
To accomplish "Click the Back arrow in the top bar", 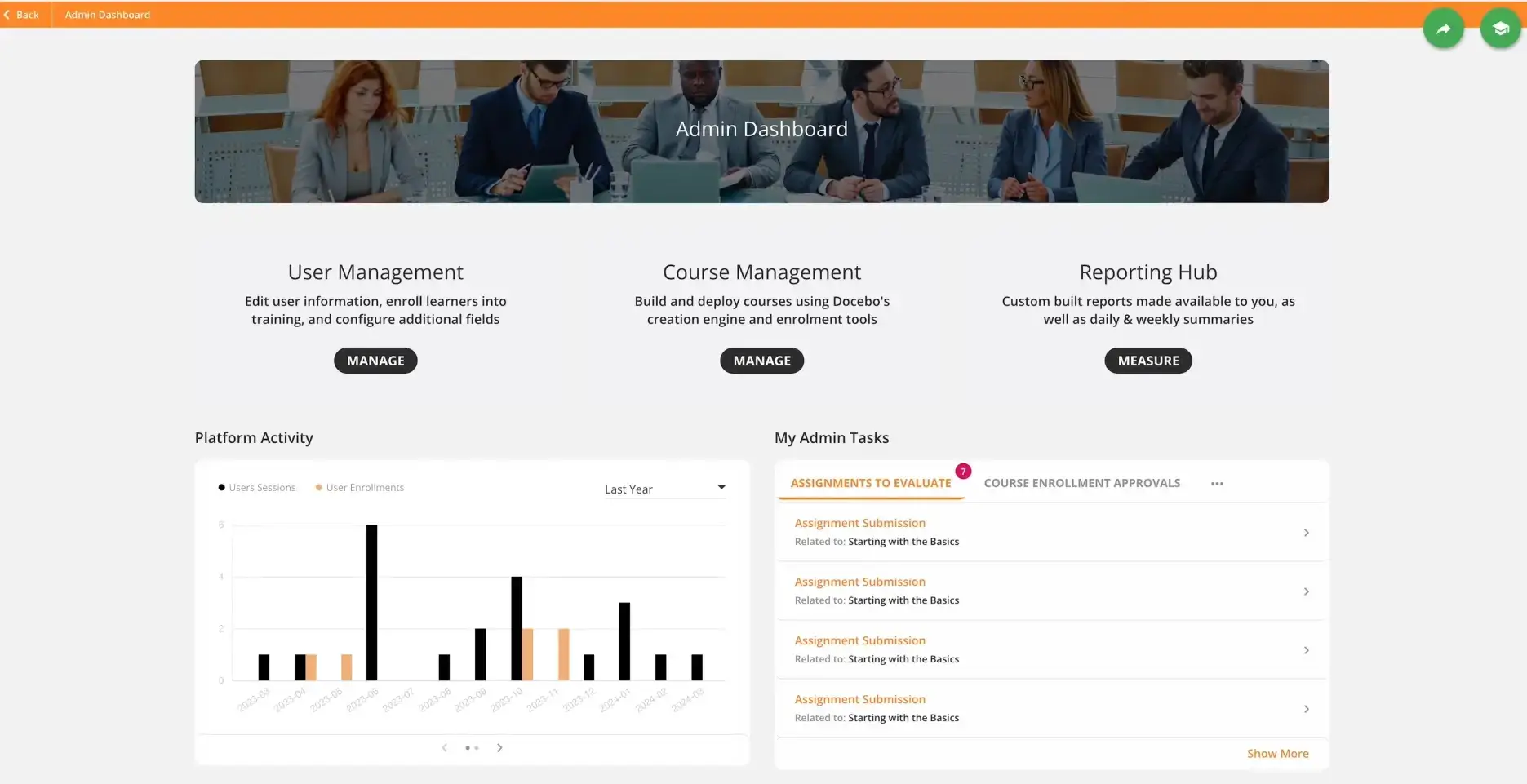I will click(20, 14).
